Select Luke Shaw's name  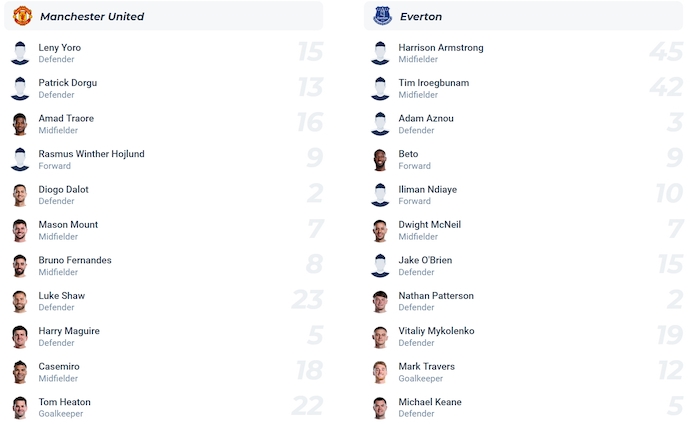coord(62,296)
